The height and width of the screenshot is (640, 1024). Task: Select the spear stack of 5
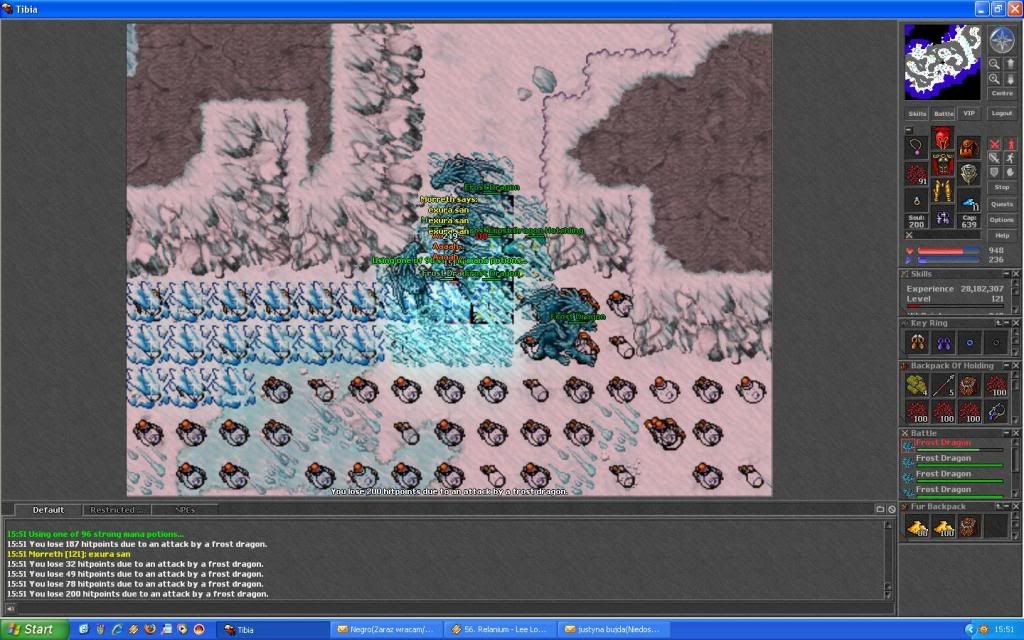coord(943,385)
